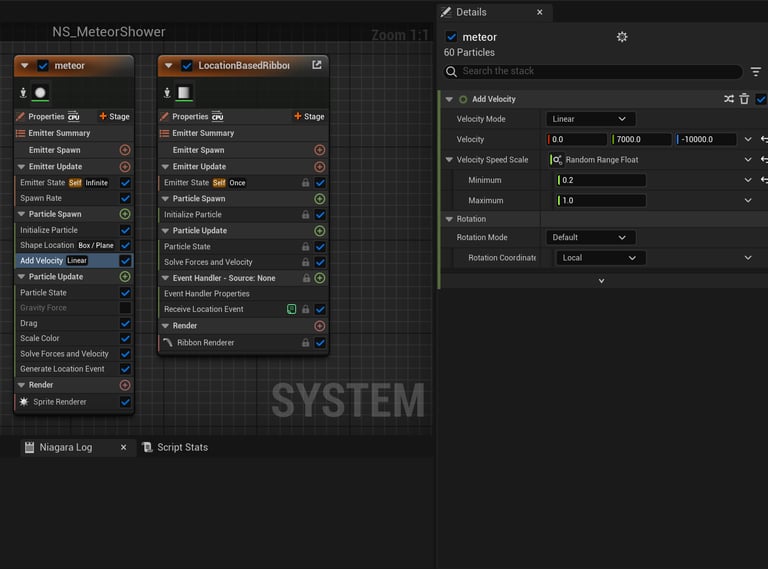Click Random Range Float dynamic input icon

click(556, 160)
